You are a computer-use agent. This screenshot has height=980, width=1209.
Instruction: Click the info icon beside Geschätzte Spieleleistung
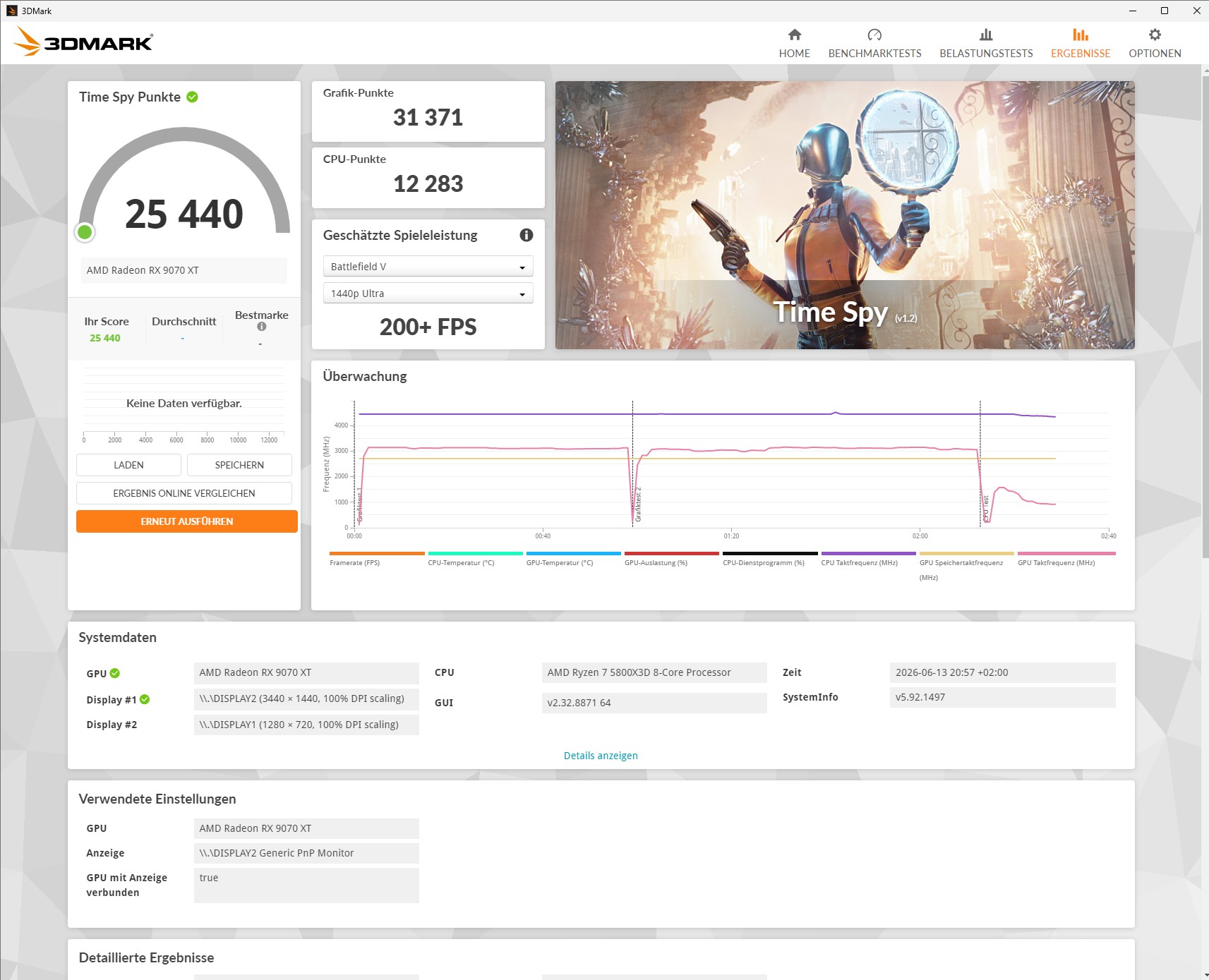tap(527, 235)
